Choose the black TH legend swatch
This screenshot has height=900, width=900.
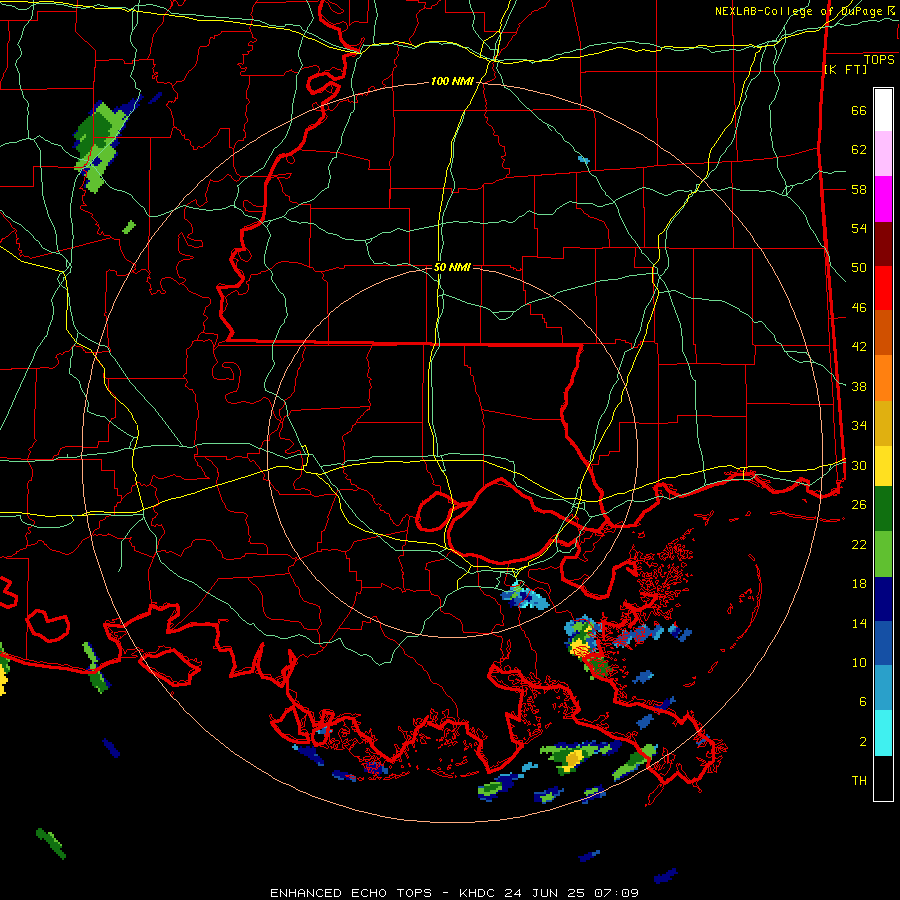(x=883, y=778)
